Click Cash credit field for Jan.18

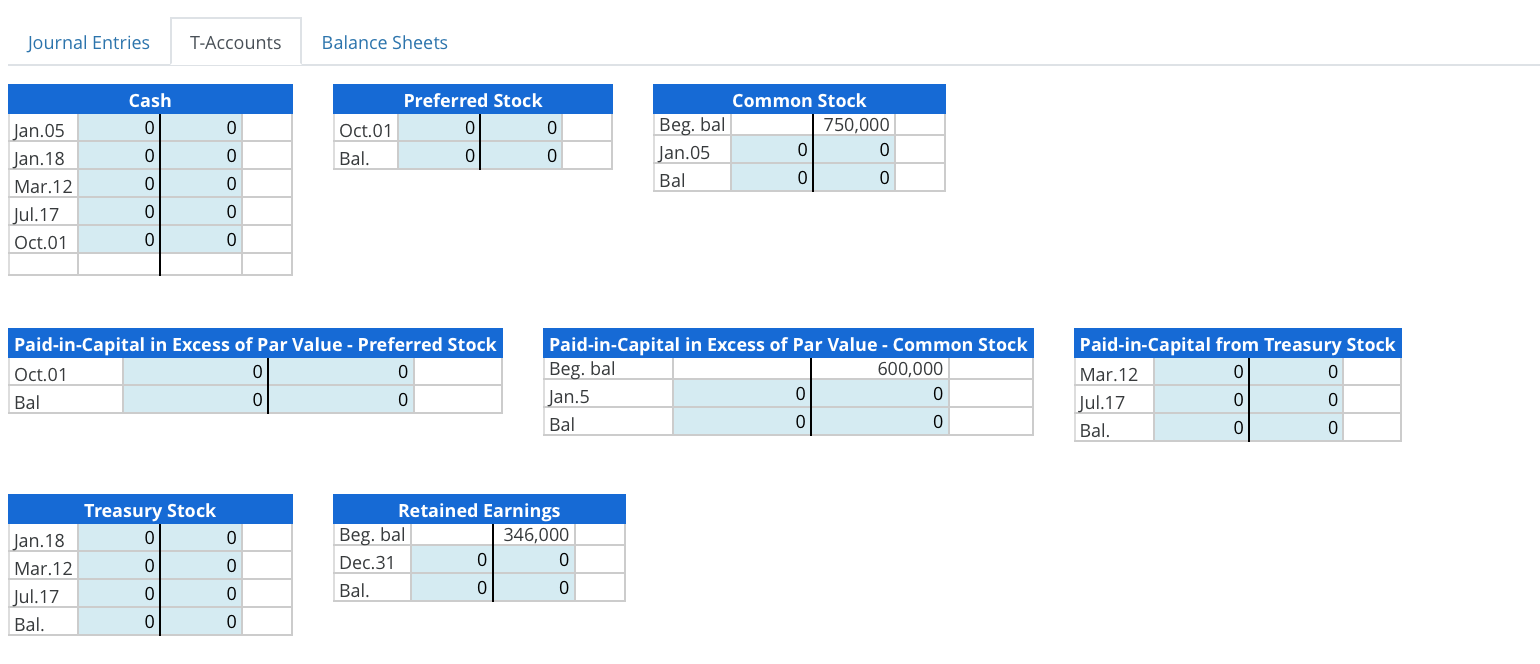click(201, 156)
